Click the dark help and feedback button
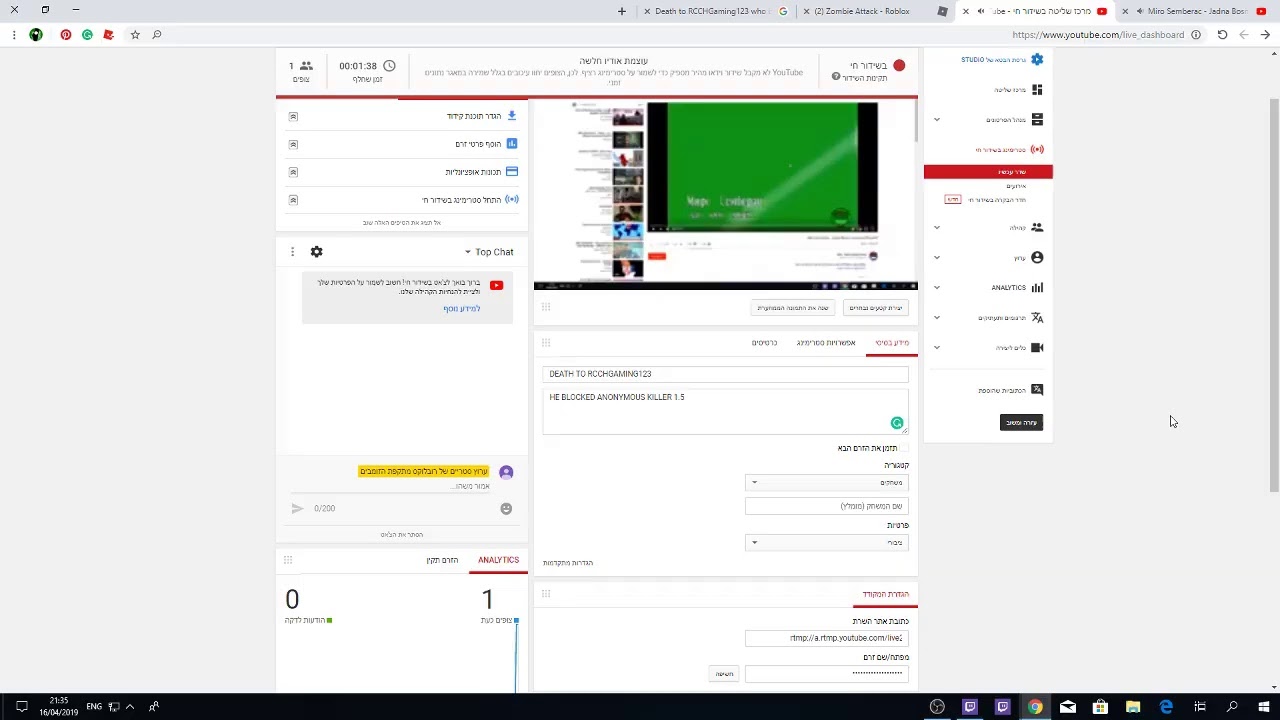This screenshot has height=720, width=1280. [1021, 422]
